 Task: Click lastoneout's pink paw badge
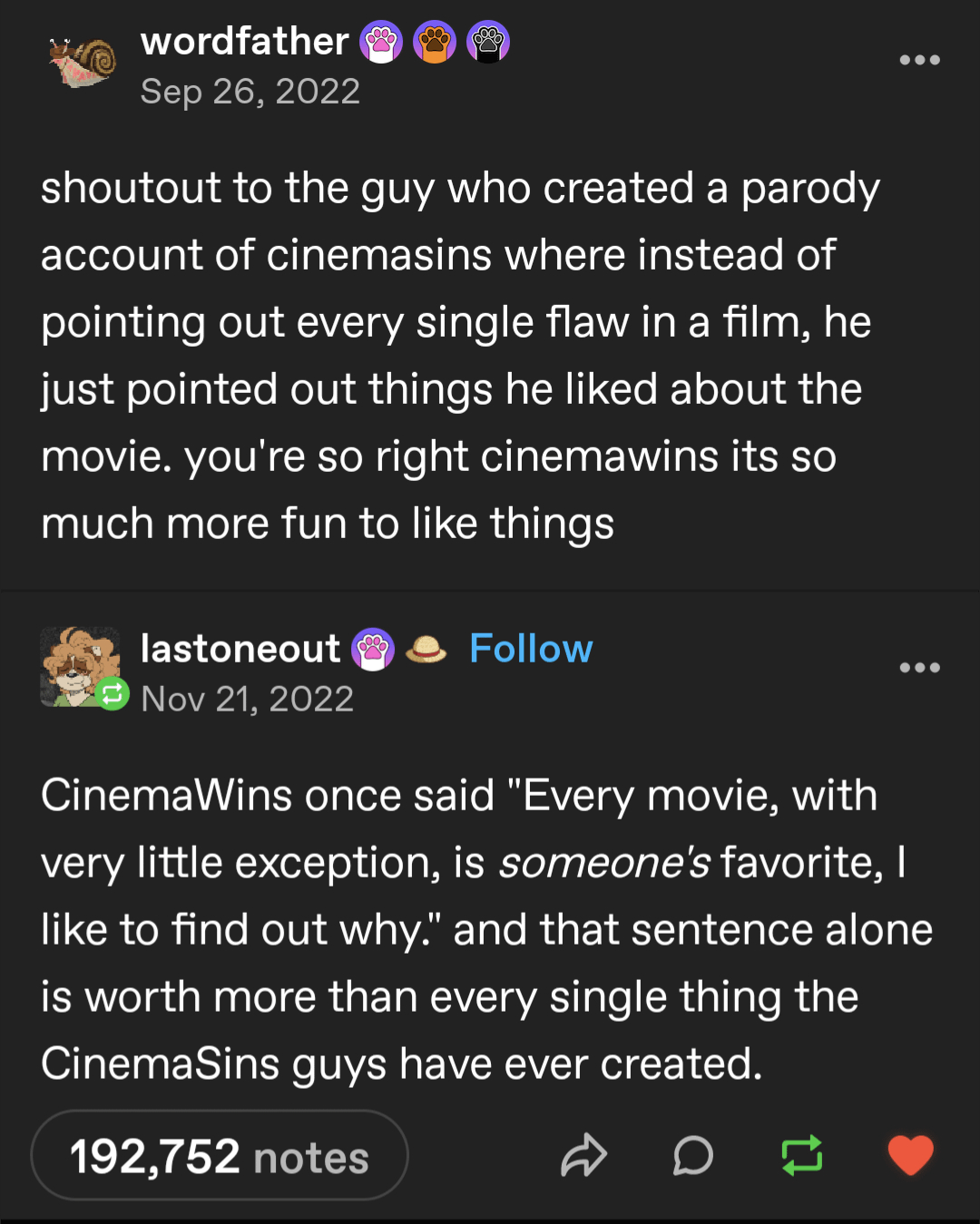[x=373, y=650]
